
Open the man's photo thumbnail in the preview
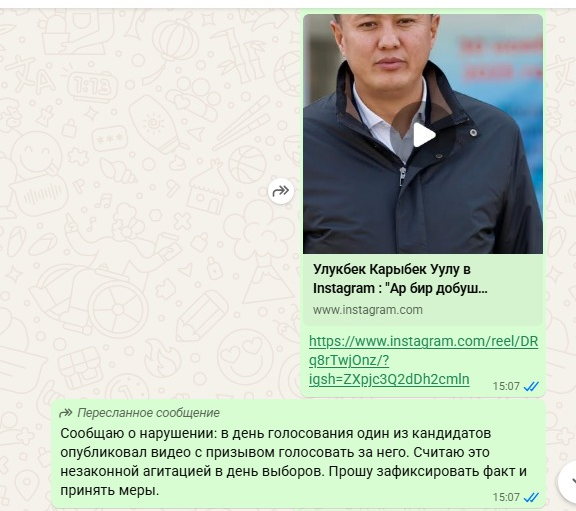(x=423, y=134)
